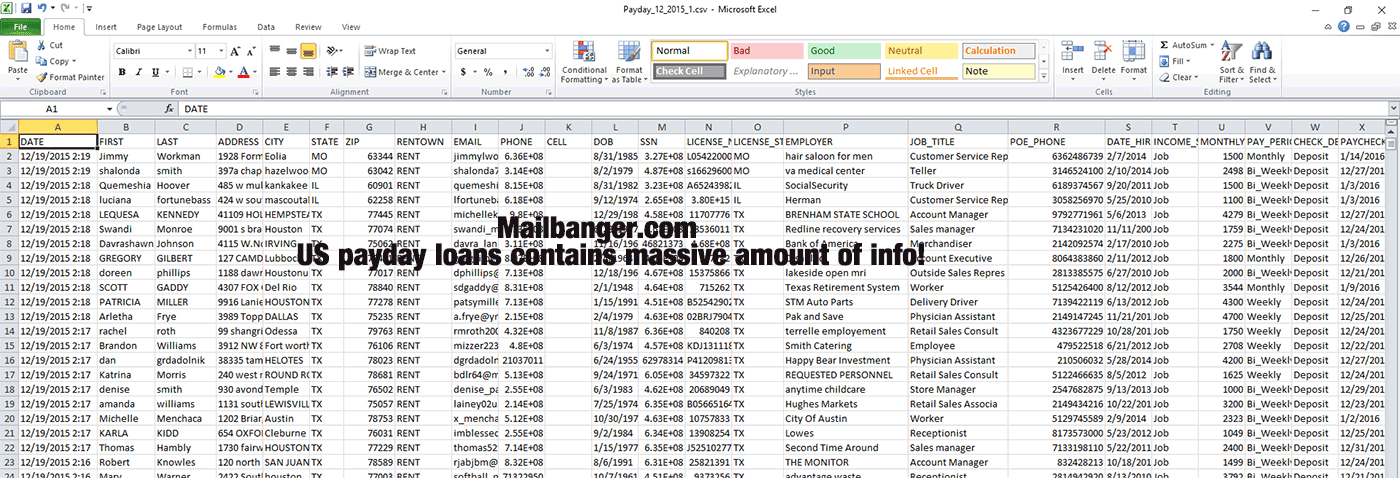Toggle Wrap Text

point(390,51)
